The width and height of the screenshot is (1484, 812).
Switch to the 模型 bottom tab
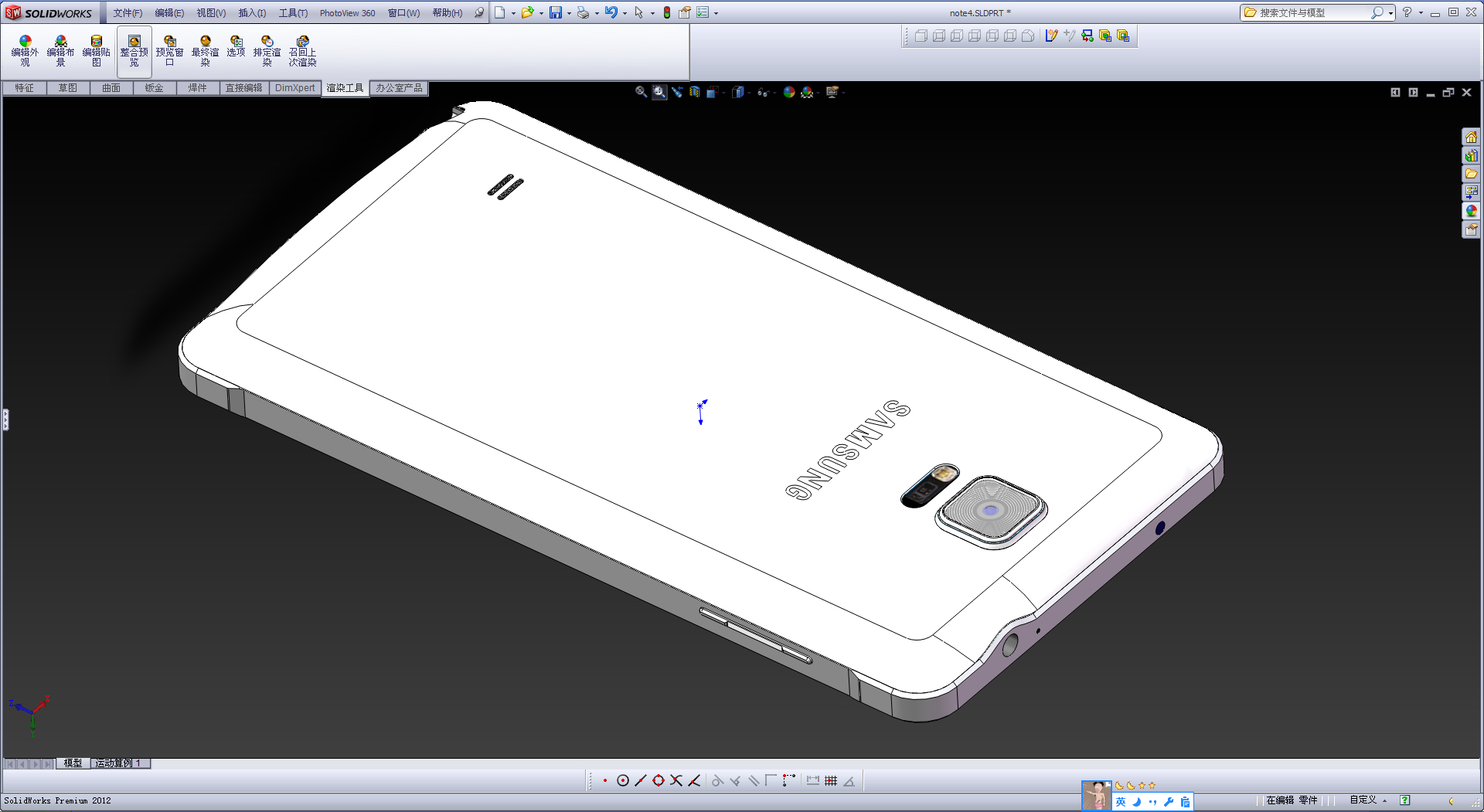point(73,763)
